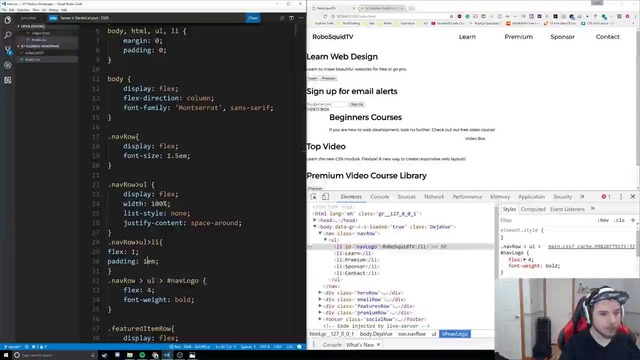The width and height of the screenshot is (640, 360).
Task: Split the VS Code editor
Action: [291, 18]
